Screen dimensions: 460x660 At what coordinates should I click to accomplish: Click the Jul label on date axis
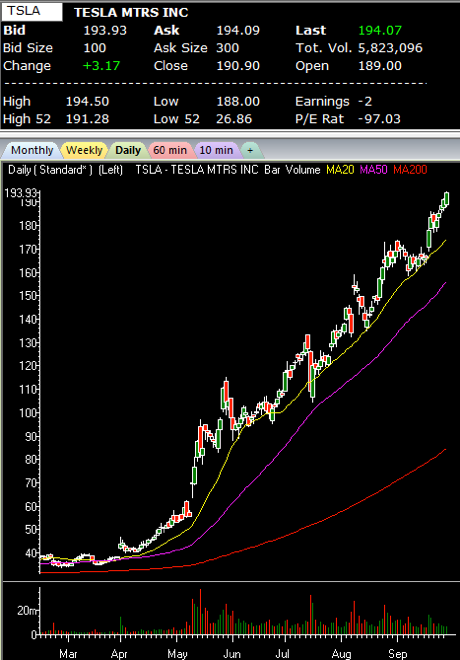[282, 653]
